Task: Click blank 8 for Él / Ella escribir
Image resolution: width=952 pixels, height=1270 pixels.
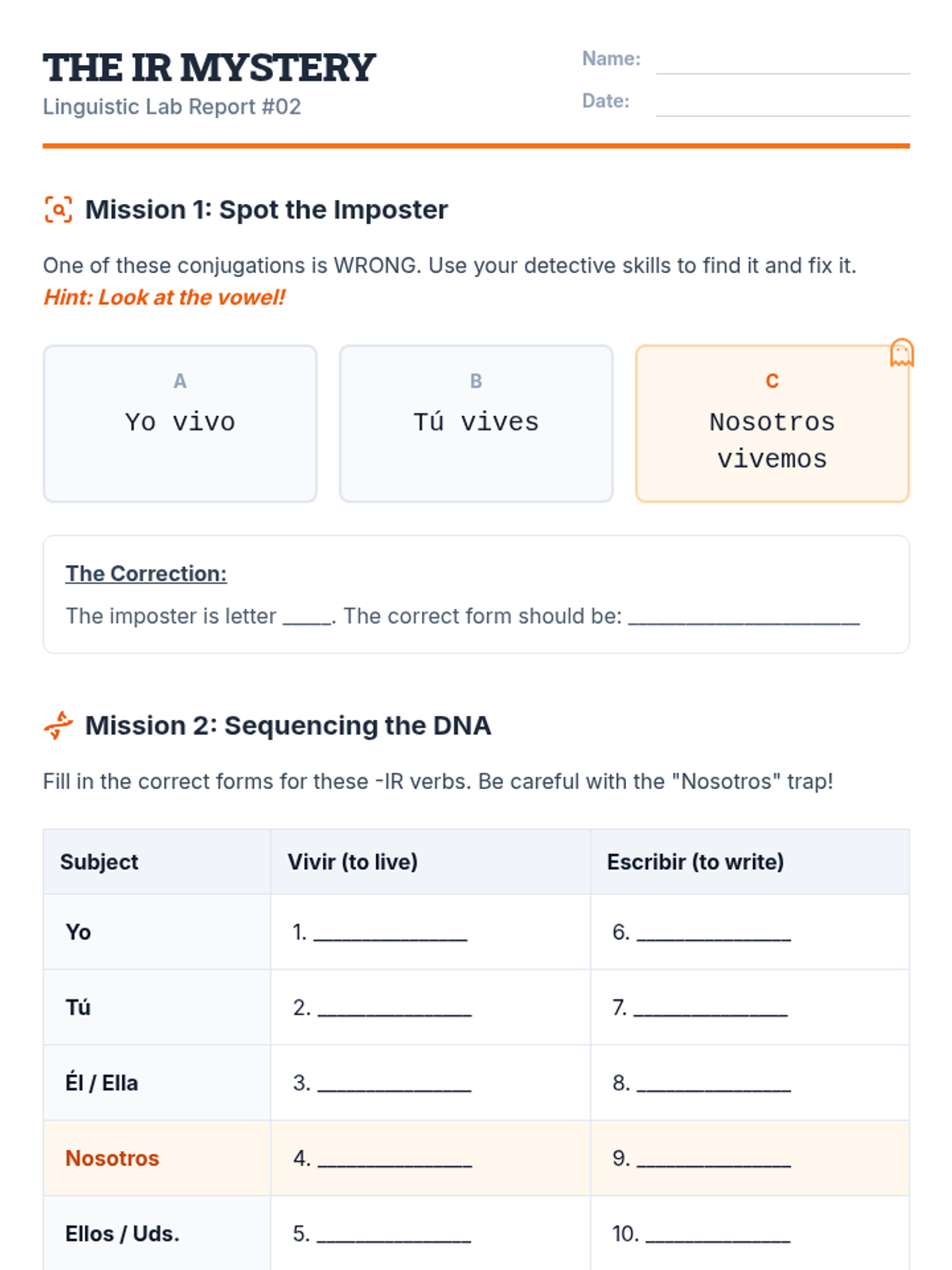Action: click(713, 1083)
